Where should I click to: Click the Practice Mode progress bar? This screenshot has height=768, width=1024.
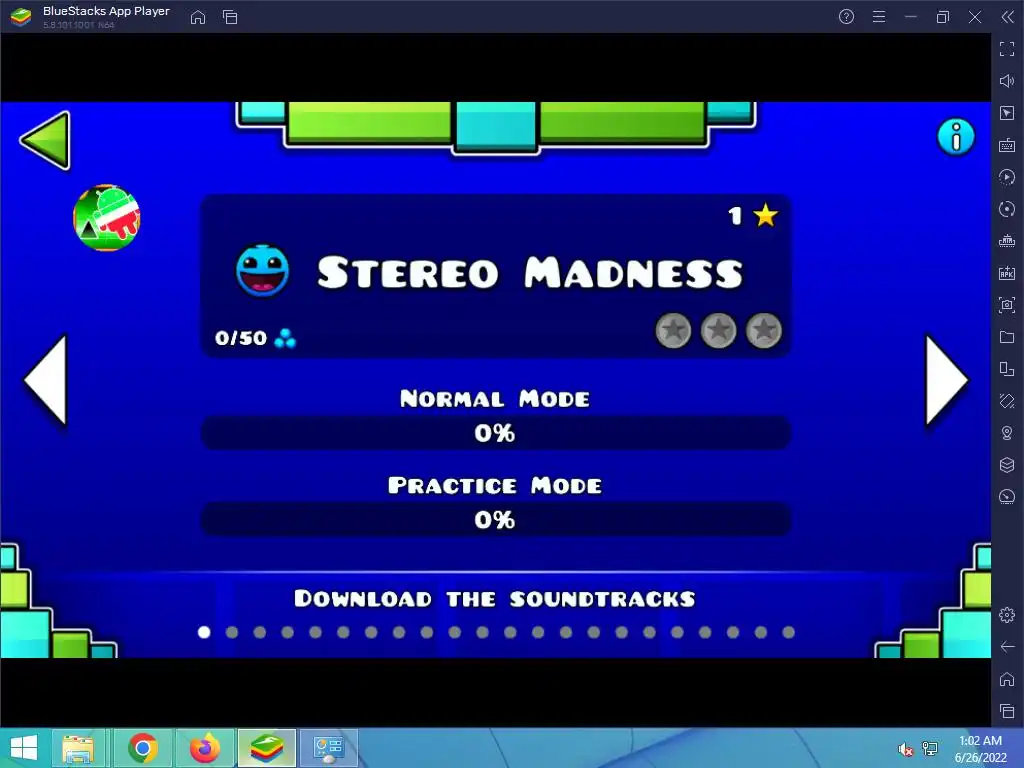click(496, 520)
